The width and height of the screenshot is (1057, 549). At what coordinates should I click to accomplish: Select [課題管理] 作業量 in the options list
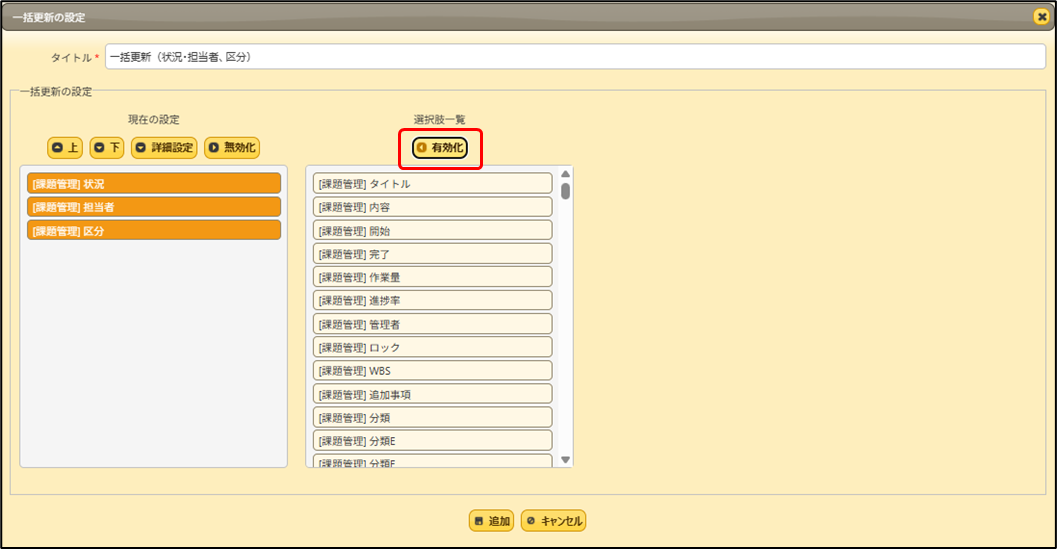432,277
